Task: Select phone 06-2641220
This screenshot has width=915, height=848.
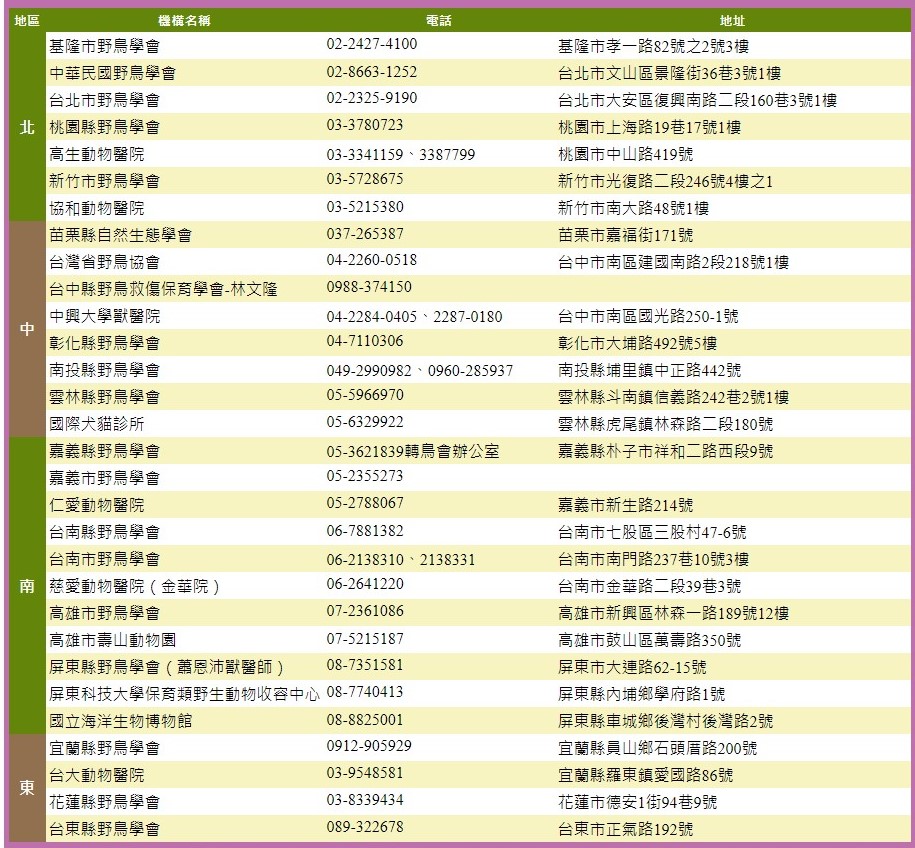Action: 365,584
